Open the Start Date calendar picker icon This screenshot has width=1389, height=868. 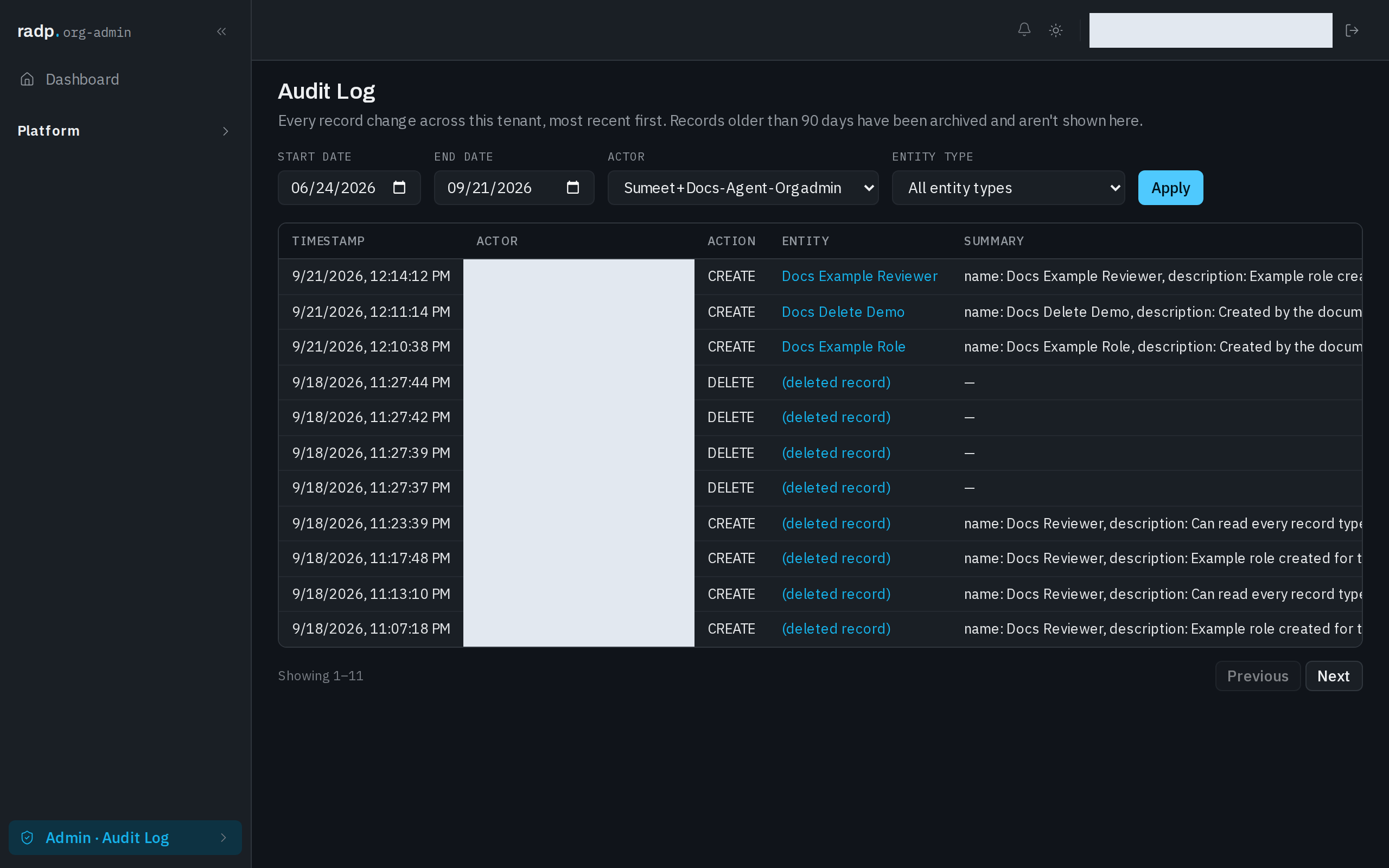[399, 188]
